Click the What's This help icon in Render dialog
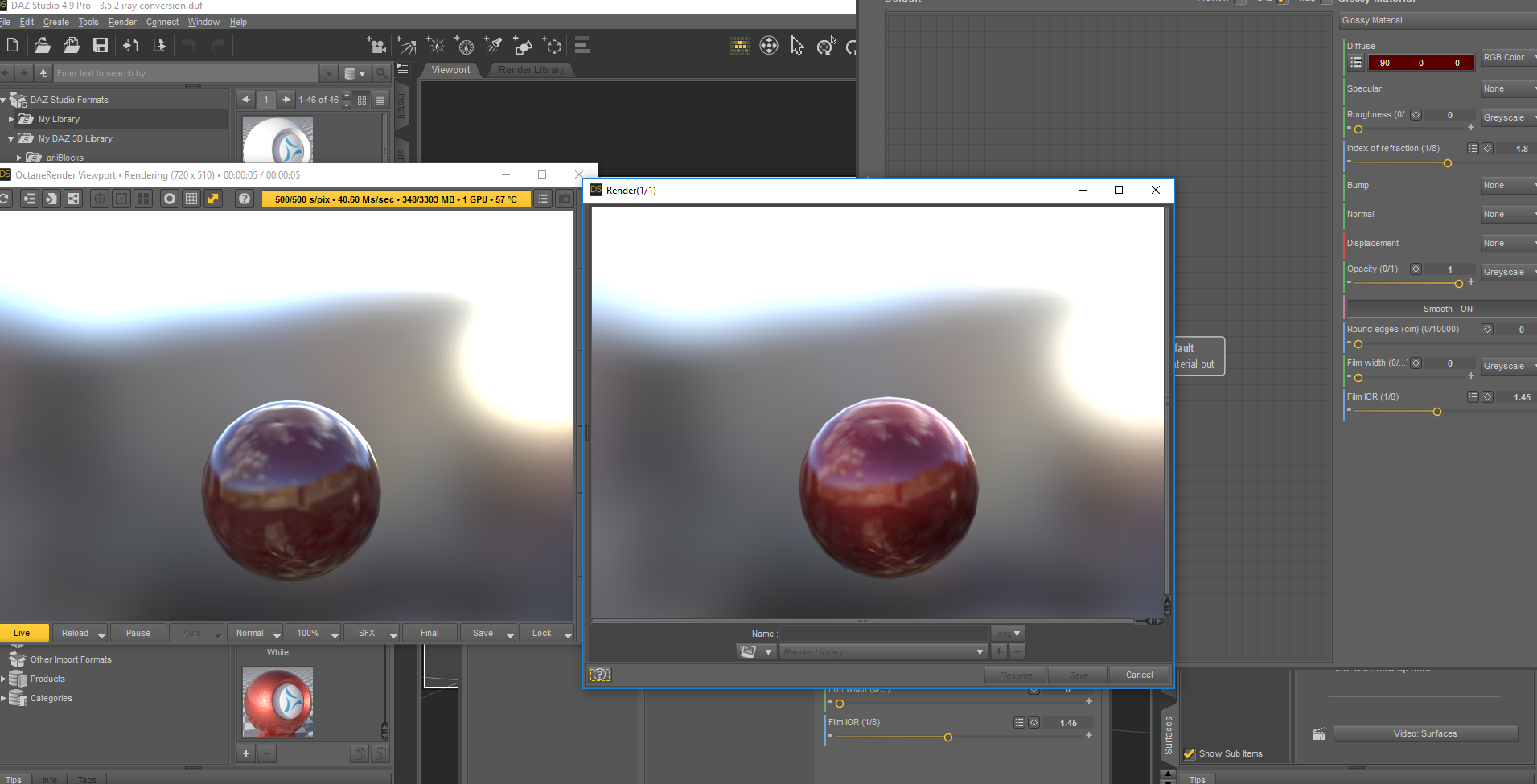The image size is (1537, 784). [600, 675]
